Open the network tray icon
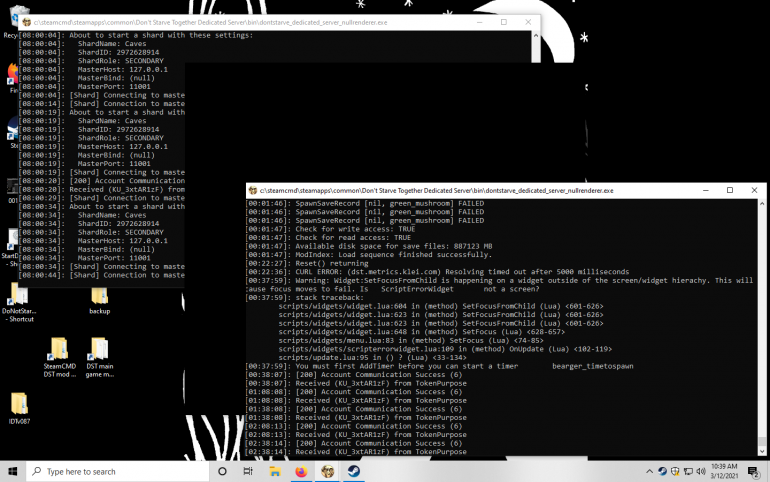This screenshot has height=482, width=770. (x=688, y=472)
